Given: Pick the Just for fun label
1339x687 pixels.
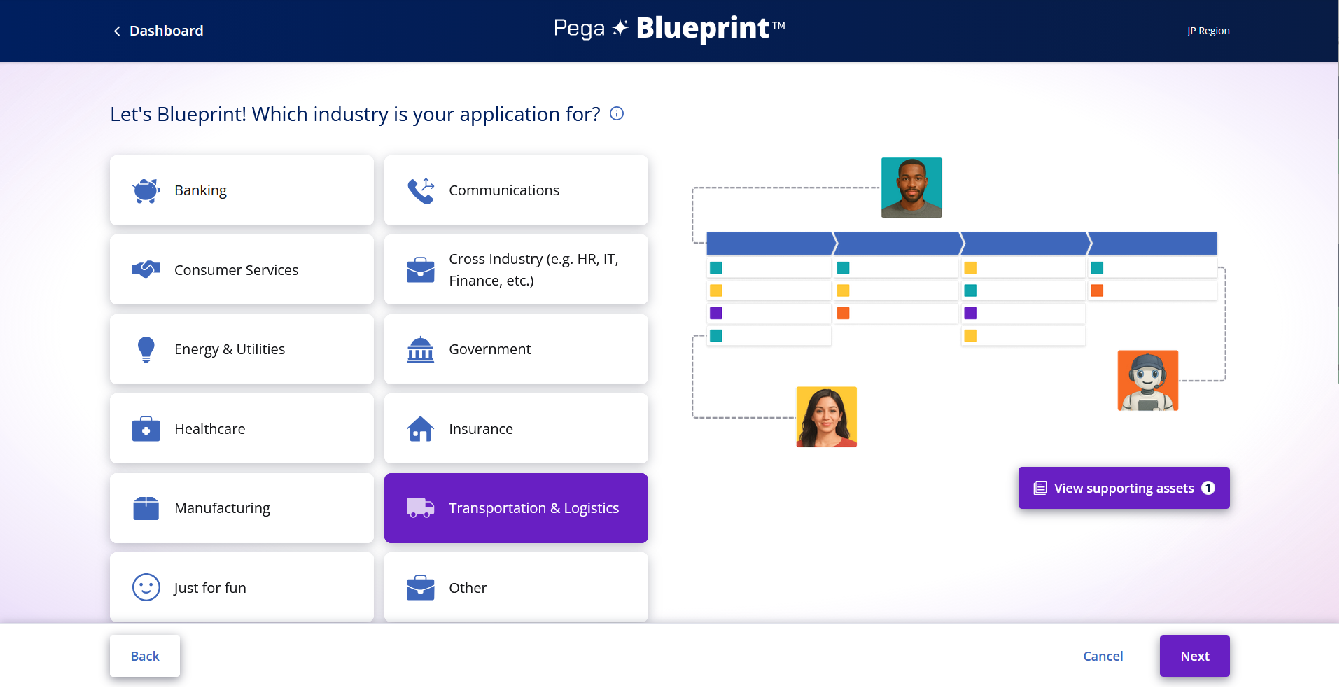Looking at the screenshot, I should (210, 588).
